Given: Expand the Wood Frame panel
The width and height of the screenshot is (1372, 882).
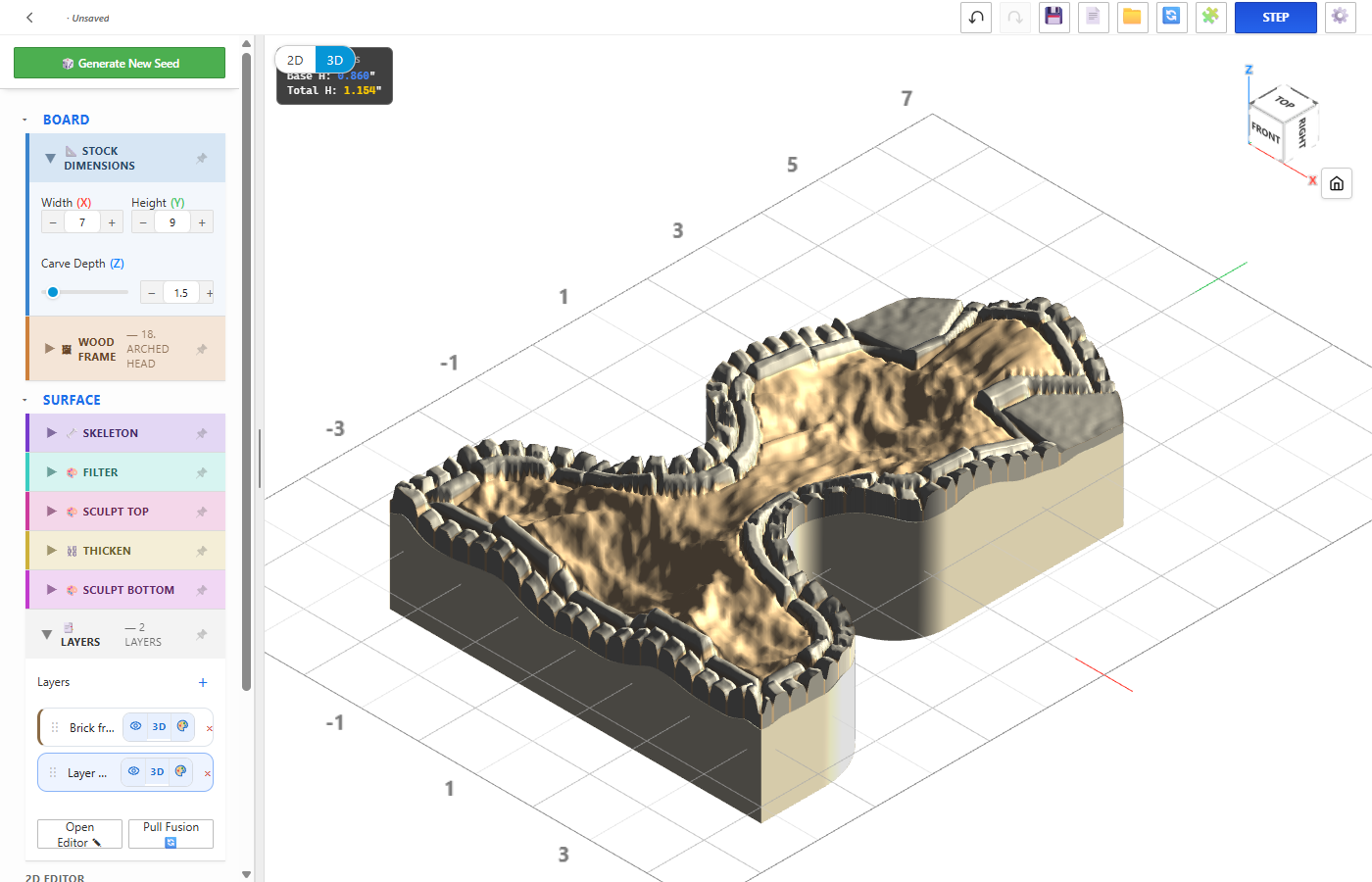Looking at the screenshot, I should click(x=50, y=349).
